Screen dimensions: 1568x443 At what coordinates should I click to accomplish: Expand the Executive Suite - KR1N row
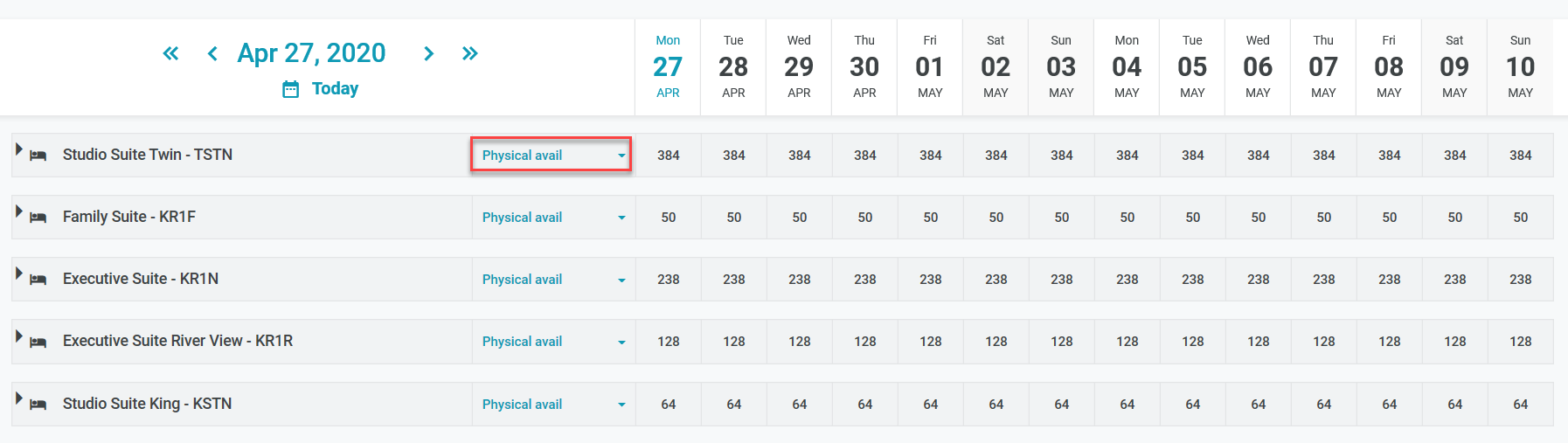18,273
